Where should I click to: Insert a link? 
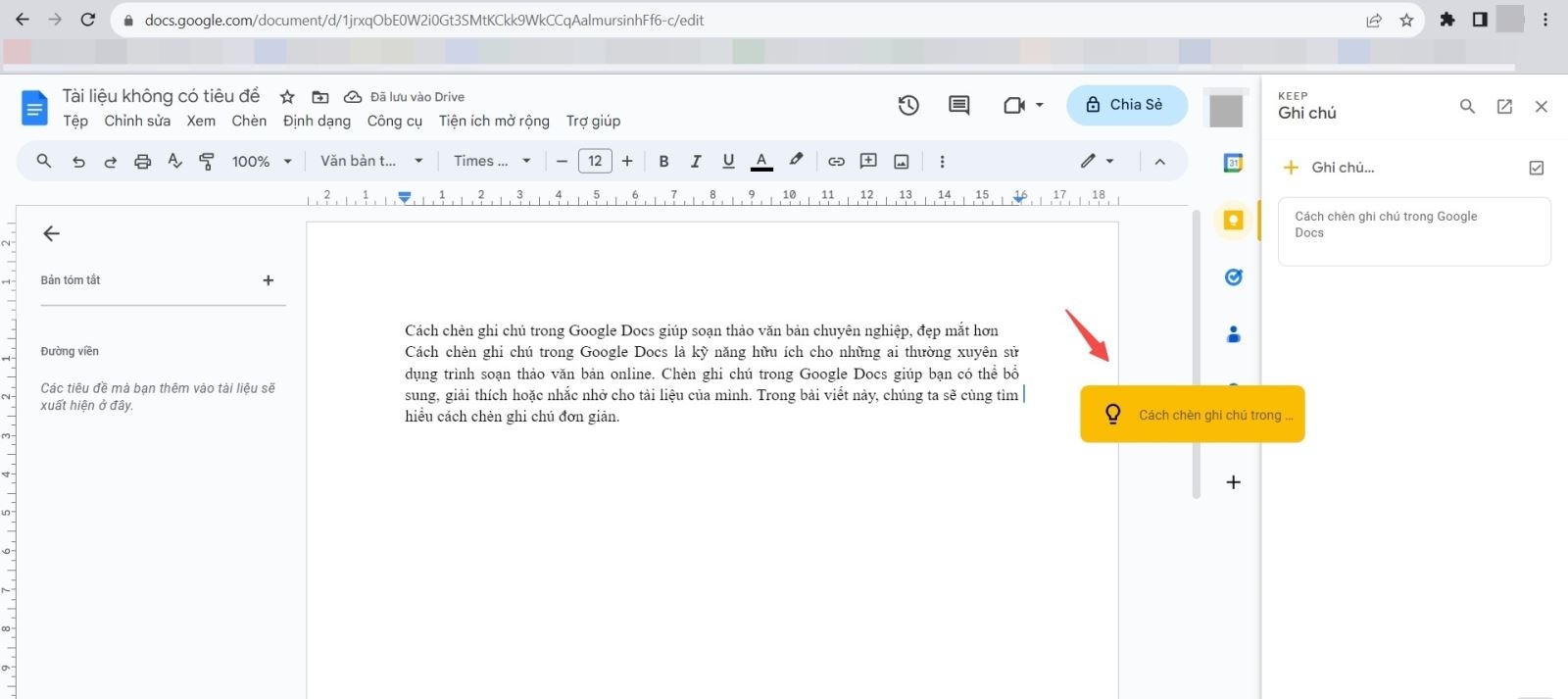[x=836, y=162]
